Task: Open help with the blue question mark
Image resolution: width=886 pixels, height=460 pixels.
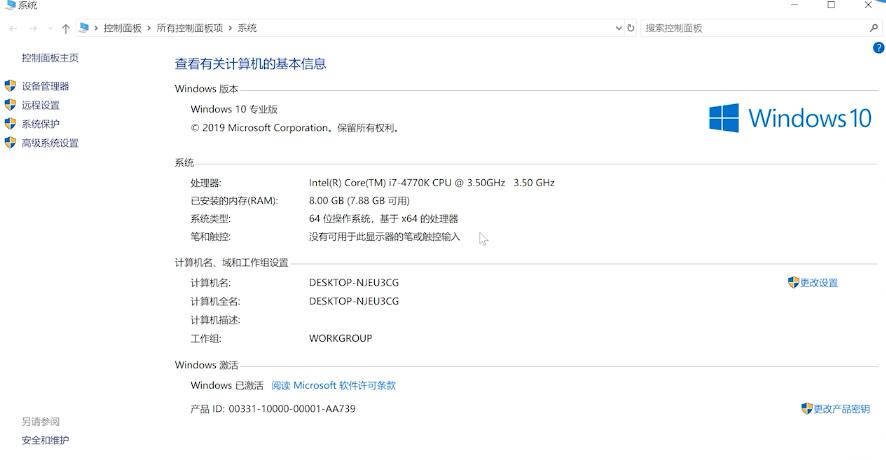Action: 878,48
